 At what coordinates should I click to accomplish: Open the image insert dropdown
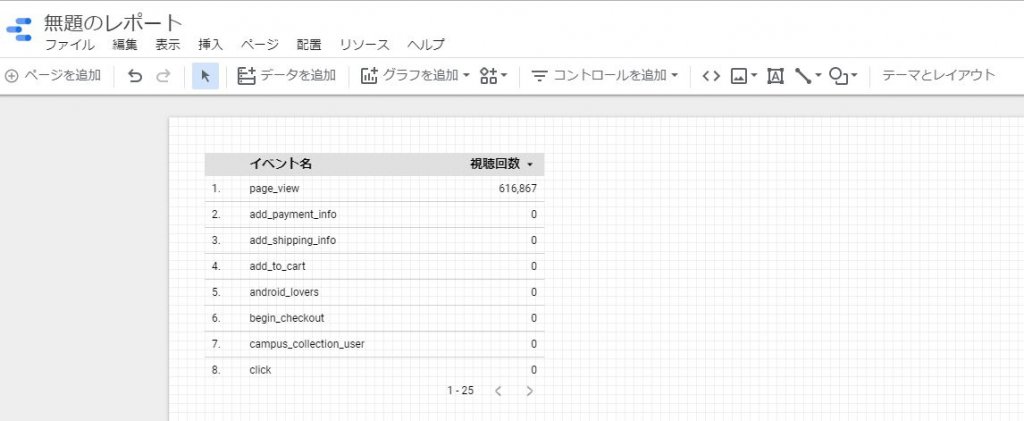743,76
